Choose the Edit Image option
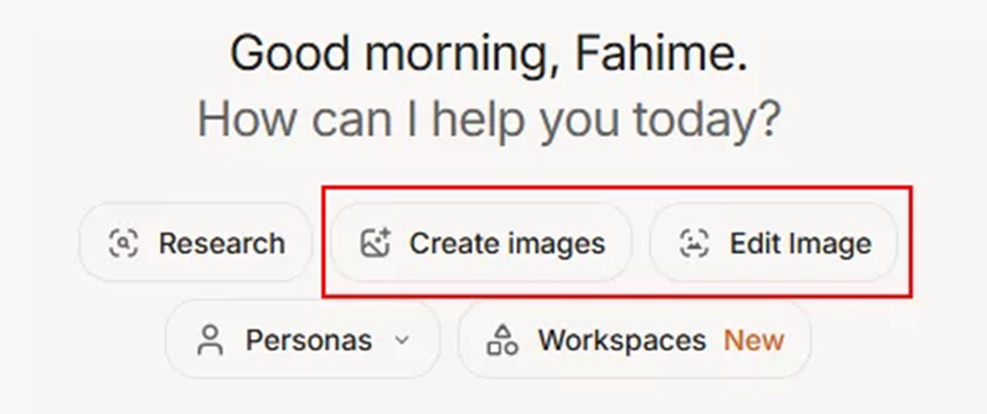 [x=774, y=243]
